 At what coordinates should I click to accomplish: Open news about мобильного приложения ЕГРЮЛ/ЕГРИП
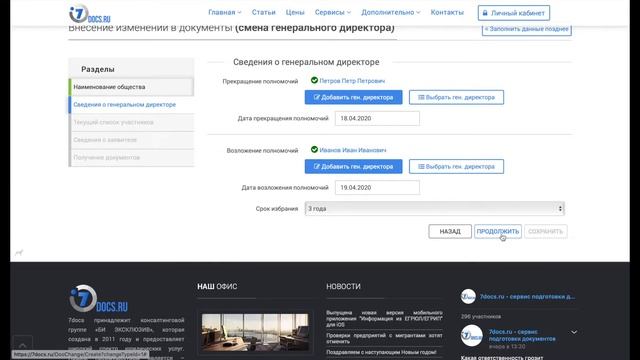click(384, 318)
